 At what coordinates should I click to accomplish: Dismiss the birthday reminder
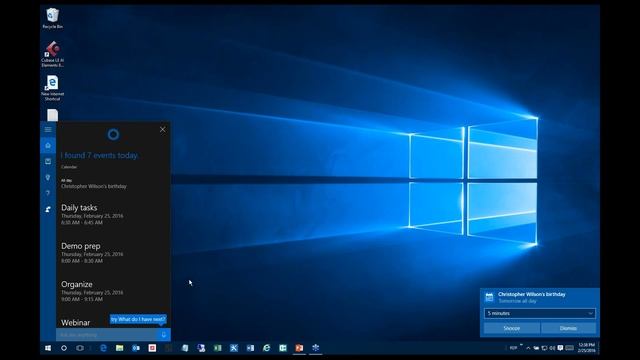(x=568, y=328)
